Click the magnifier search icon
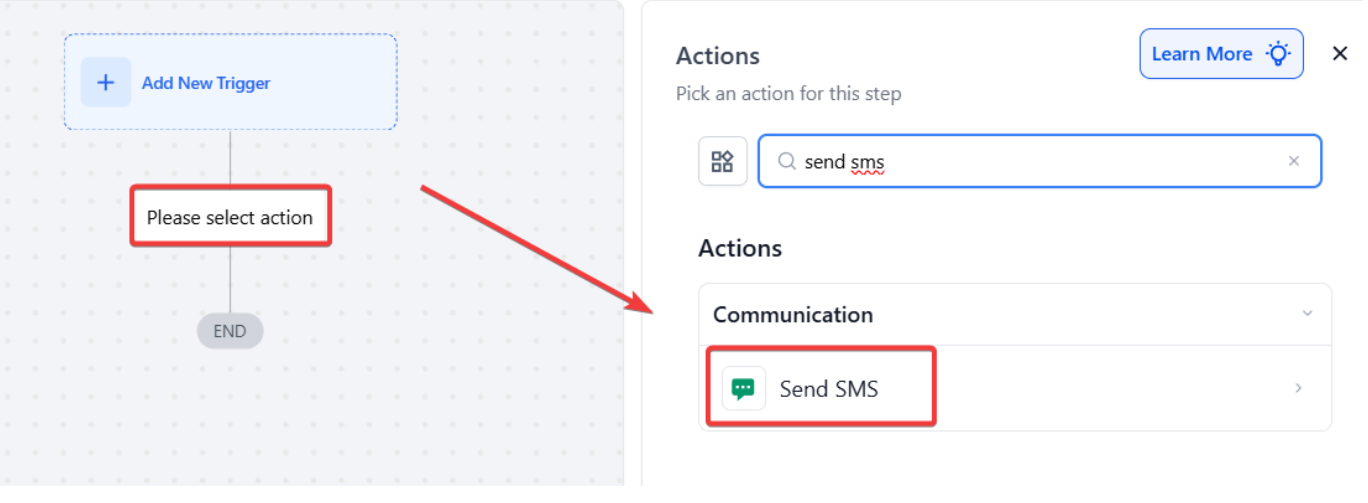The image size is (1368, 503). [787, 161]
